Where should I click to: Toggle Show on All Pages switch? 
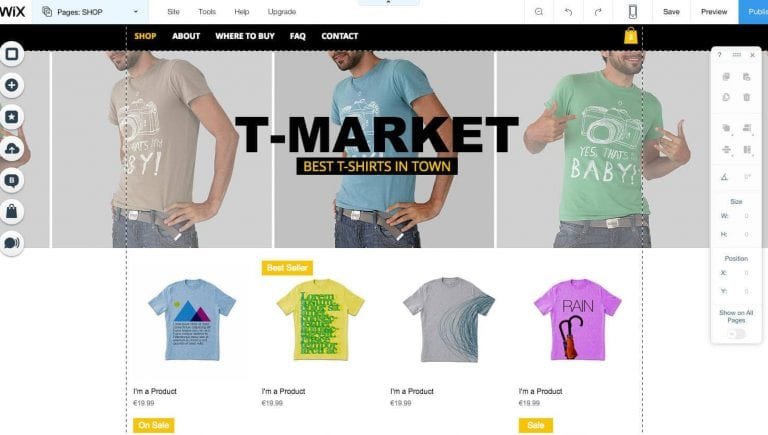736,334
